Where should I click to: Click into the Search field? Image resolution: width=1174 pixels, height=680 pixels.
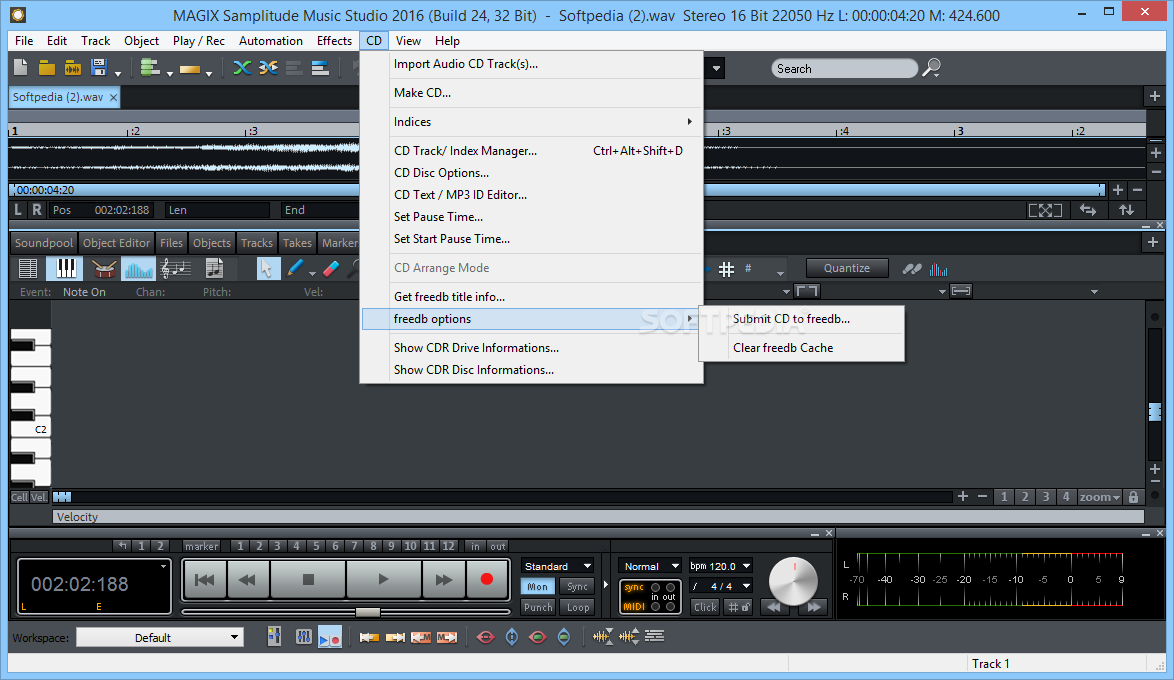tap(844, 68)
